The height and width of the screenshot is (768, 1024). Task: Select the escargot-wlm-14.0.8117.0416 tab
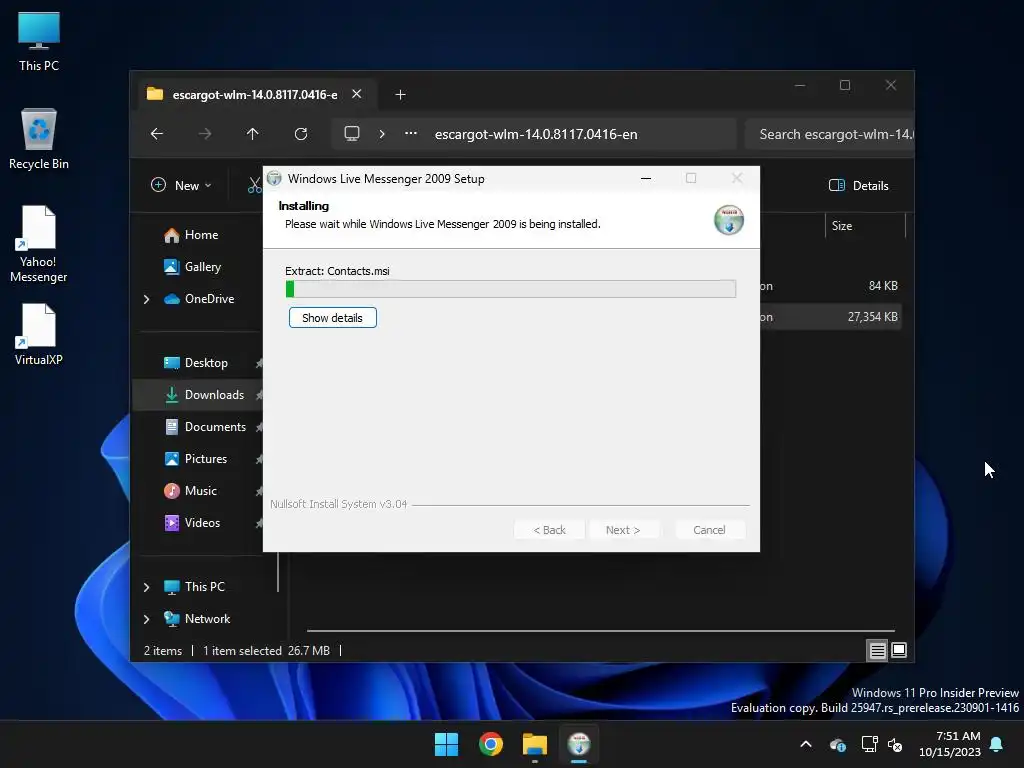(255, 95)
